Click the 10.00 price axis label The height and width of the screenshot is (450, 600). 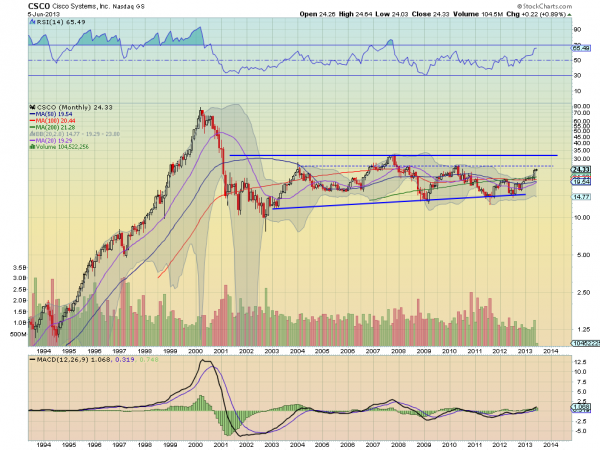pyautogui.click(x=582, y=217)
